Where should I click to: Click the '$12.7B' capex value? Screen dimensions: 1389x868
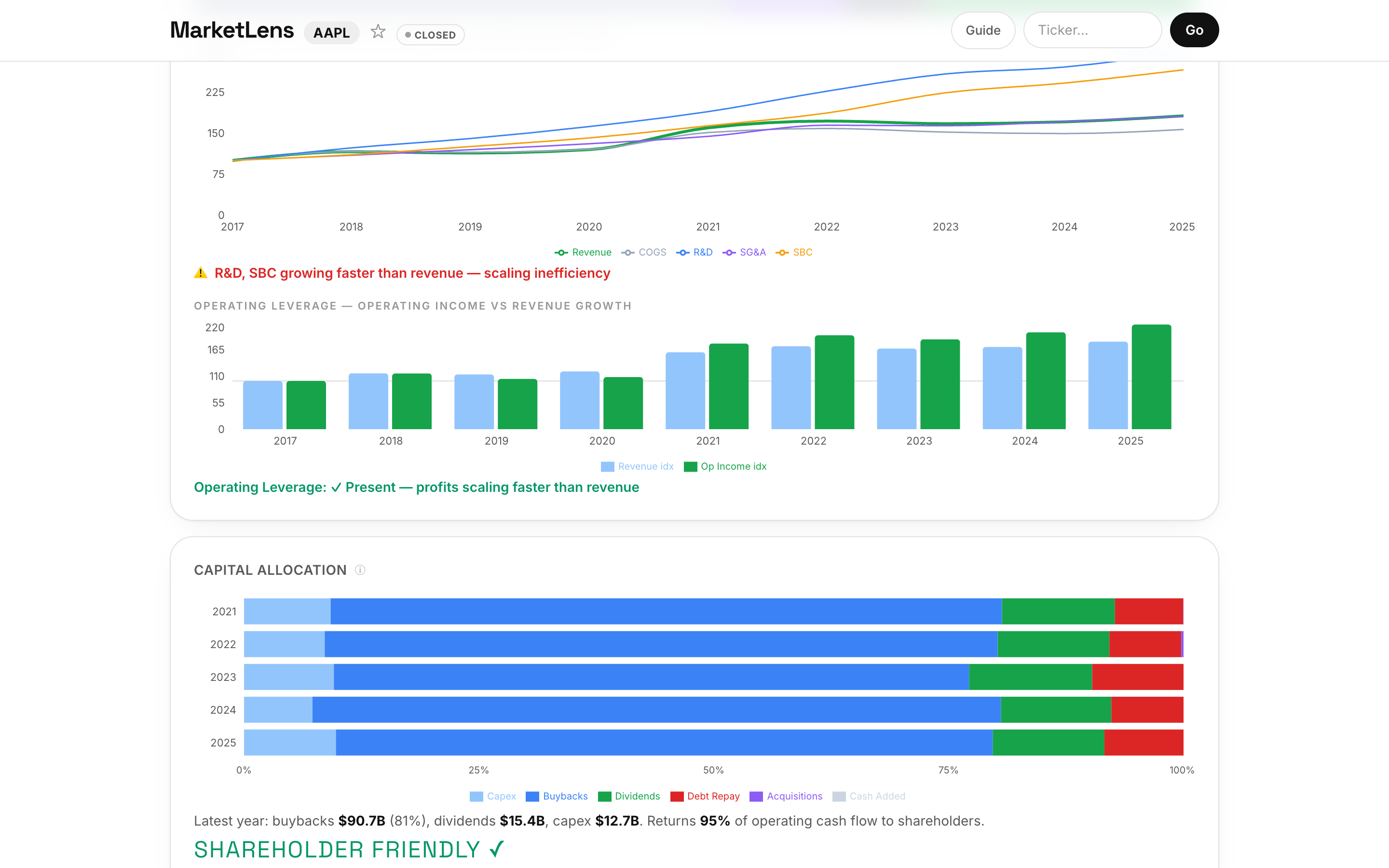617,821
